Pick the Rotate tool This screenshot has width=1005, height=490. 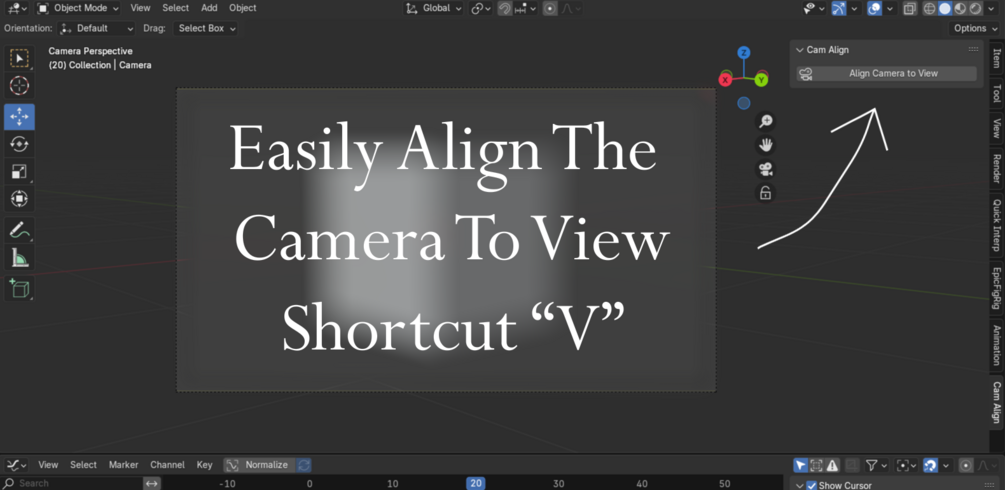[19, 144]
